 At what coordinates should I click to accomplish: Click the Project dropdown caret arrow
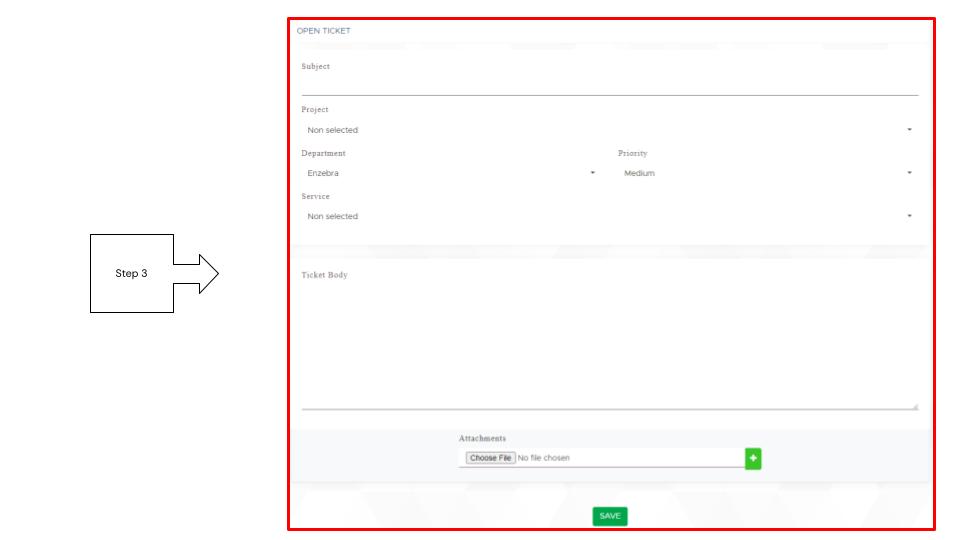click(x=909, y=130)
